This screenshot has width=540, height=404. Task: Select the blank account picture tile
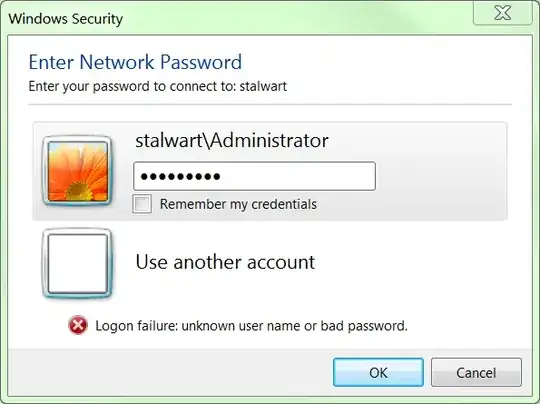click(x=77, y=263)
